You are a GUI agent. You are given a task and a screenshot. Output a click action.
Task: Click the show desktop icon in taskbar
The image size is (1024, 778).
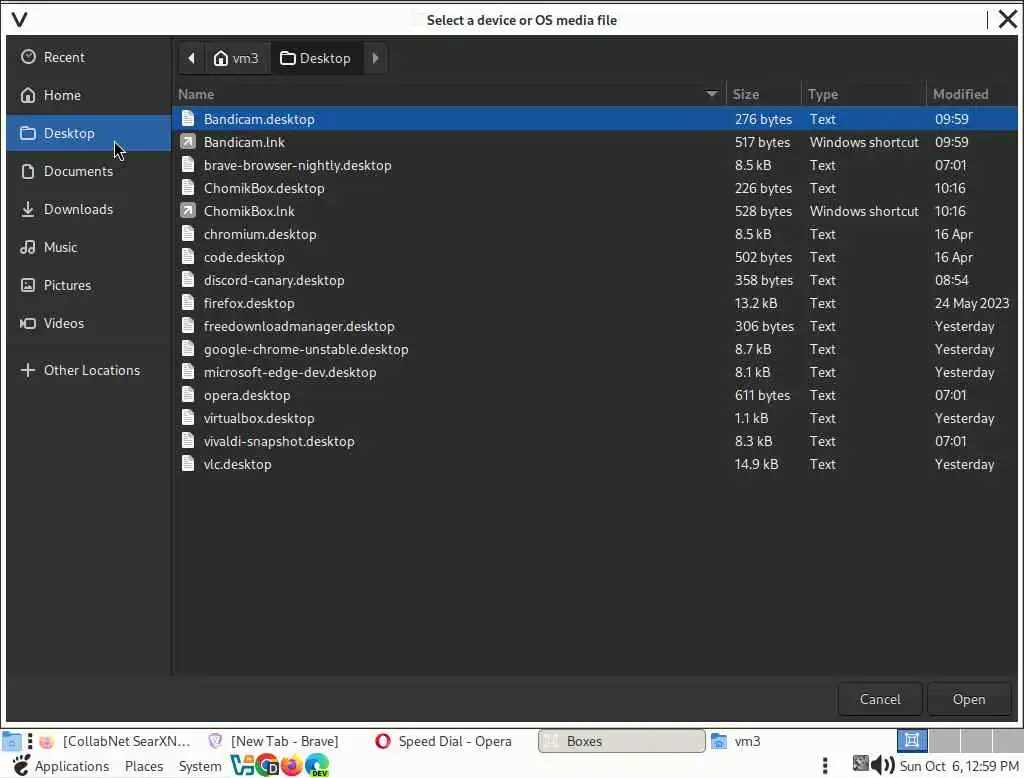click(x=11, y=741)
